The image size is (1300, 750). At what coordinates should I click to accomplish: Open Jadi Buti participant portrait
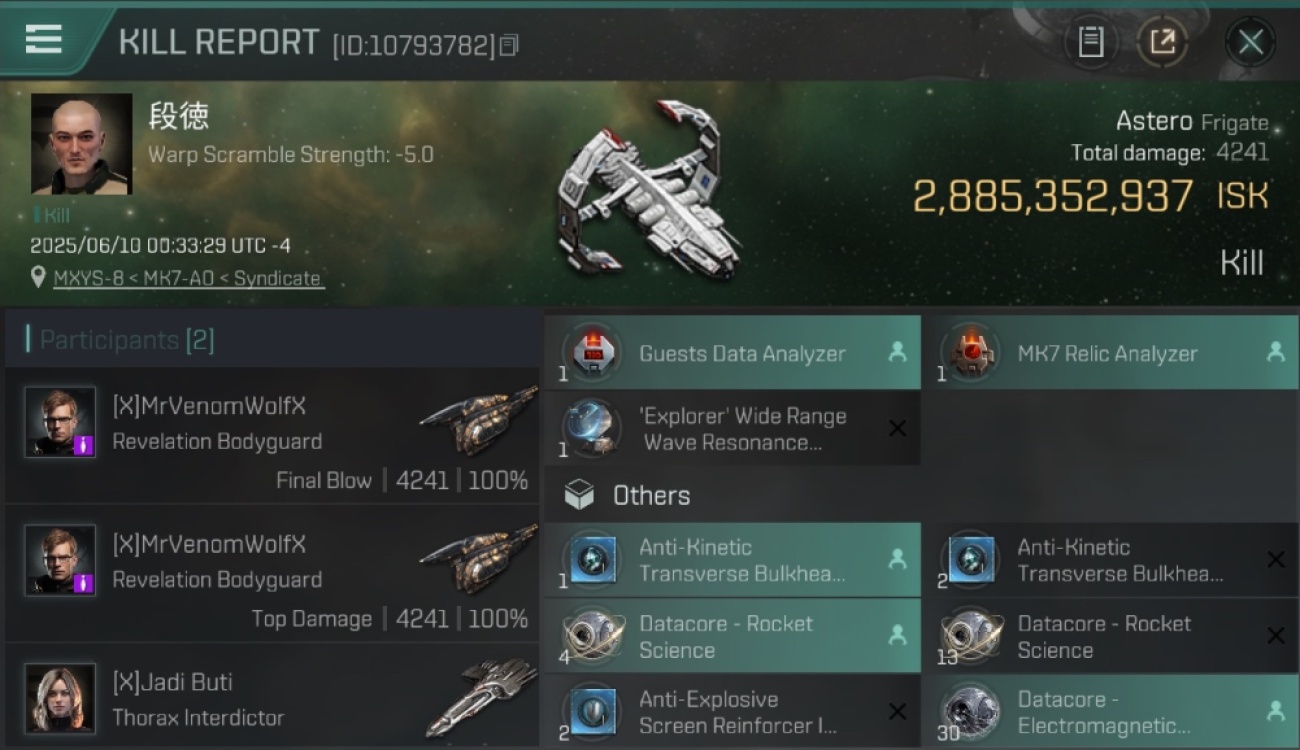coord(60,698)
